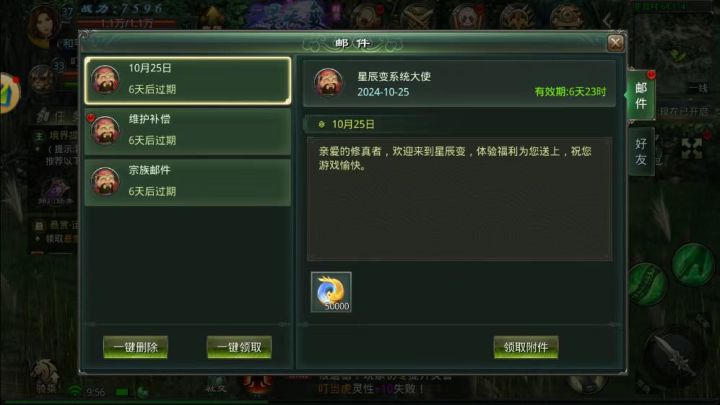Open the 10月25日 mail entry

[x=188, y=80]
